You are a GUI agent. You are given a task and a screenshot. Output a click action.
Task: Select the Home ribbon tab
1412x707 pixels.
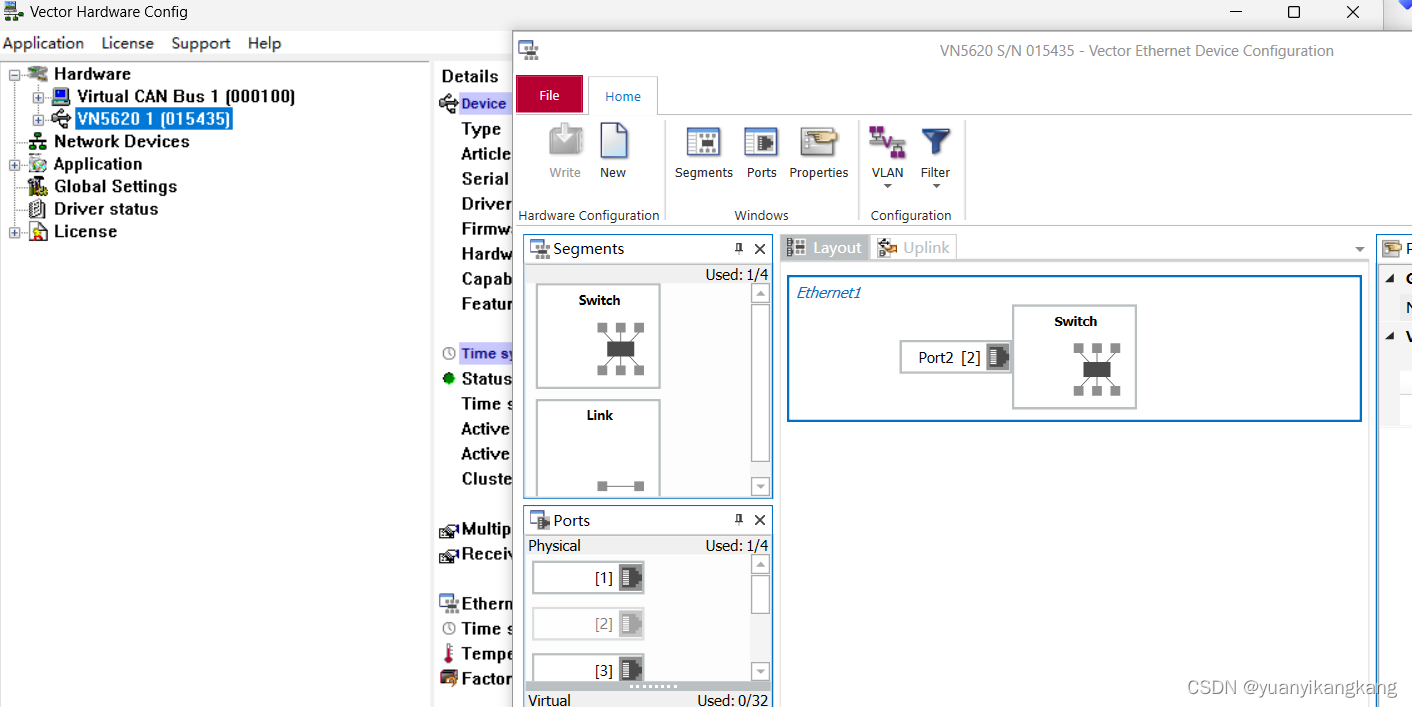point(623,96)
